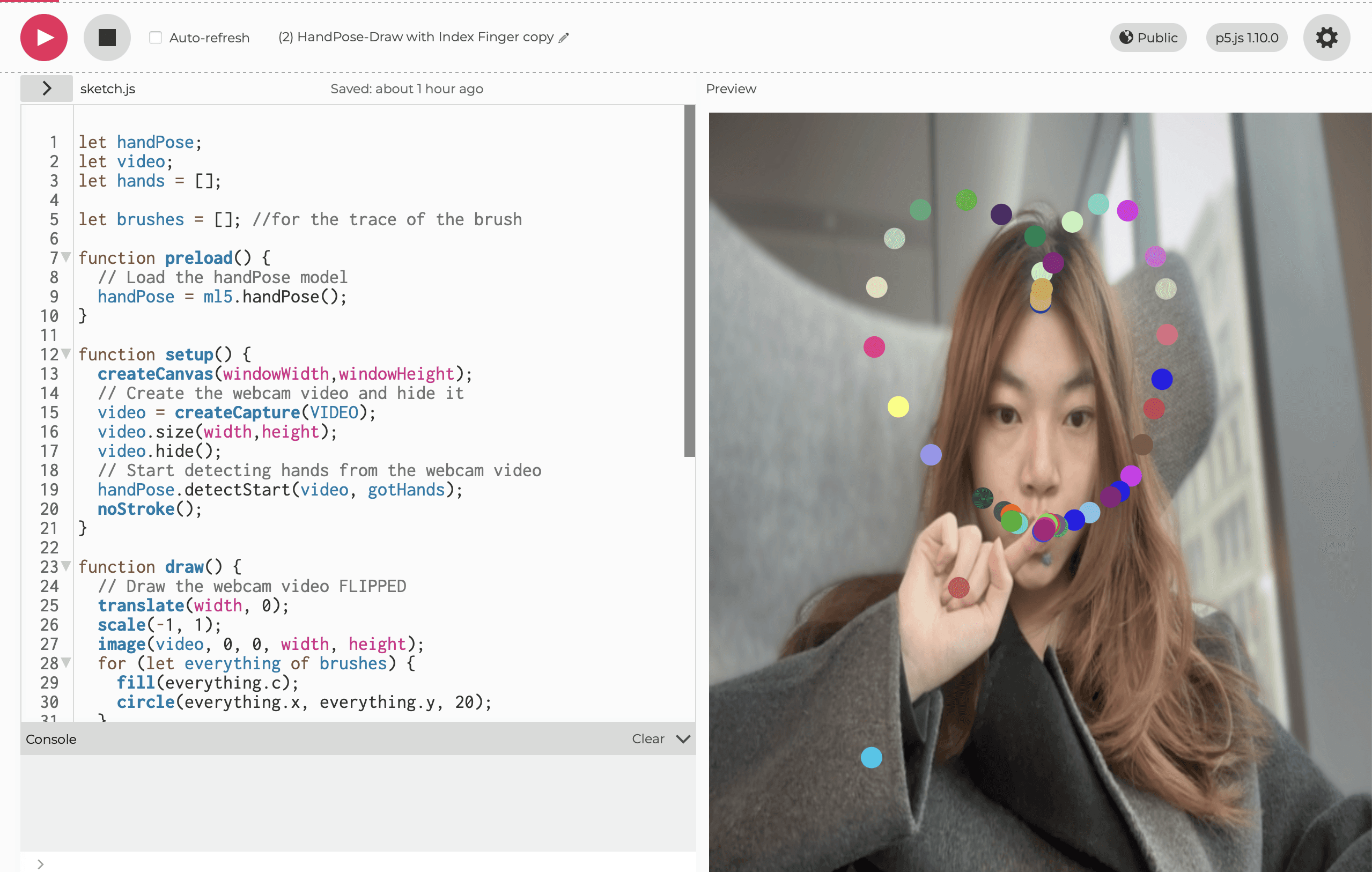The height and width of the screenshot is (872, 1372).
Task: Place cursor on line 20 noStroke
Action: coord(136,508)
